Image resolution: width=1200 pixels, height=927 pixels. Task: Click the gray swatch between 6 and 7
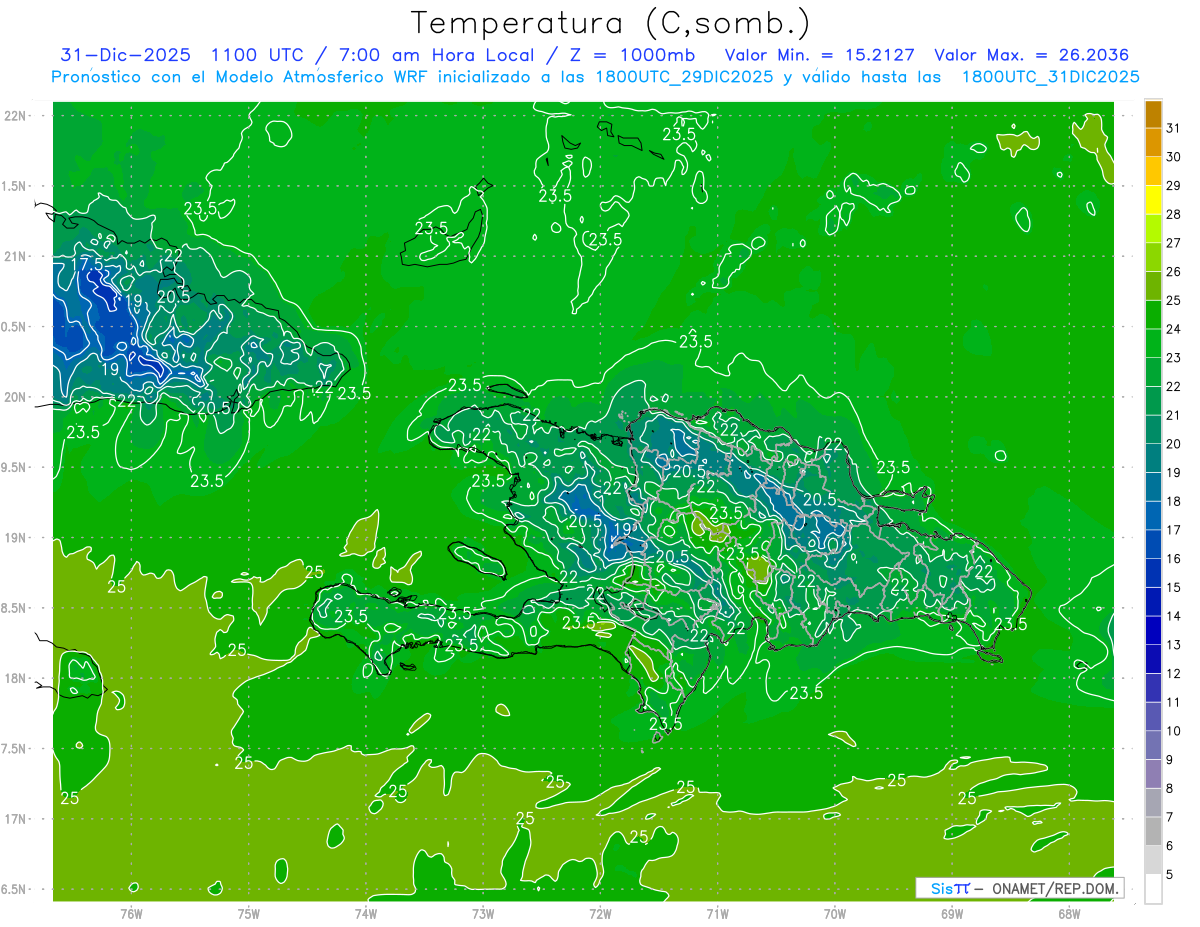tap(1153, 832)
